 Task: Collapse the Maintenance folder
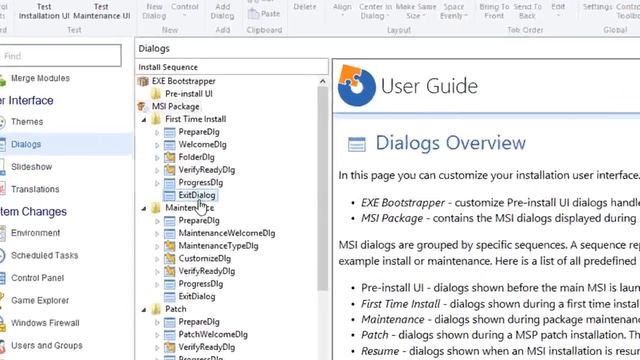144,208
